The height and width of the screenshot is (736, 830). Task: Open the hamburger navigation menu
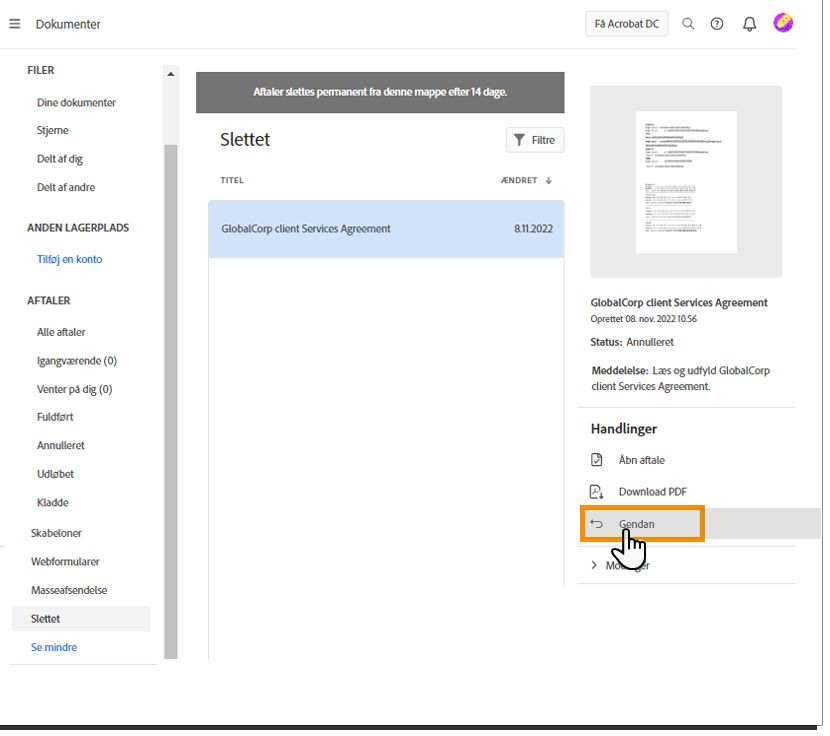(x=15, y=24)
